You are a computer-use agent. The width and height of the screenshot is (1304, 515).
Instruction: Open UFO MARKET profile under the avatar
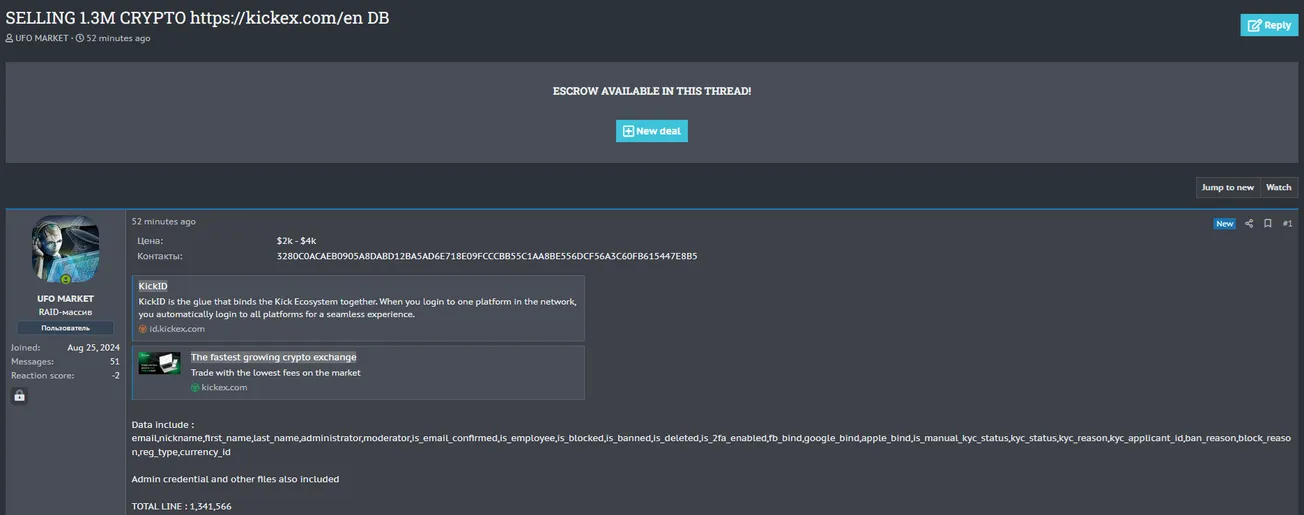click(x=65, y=298)
